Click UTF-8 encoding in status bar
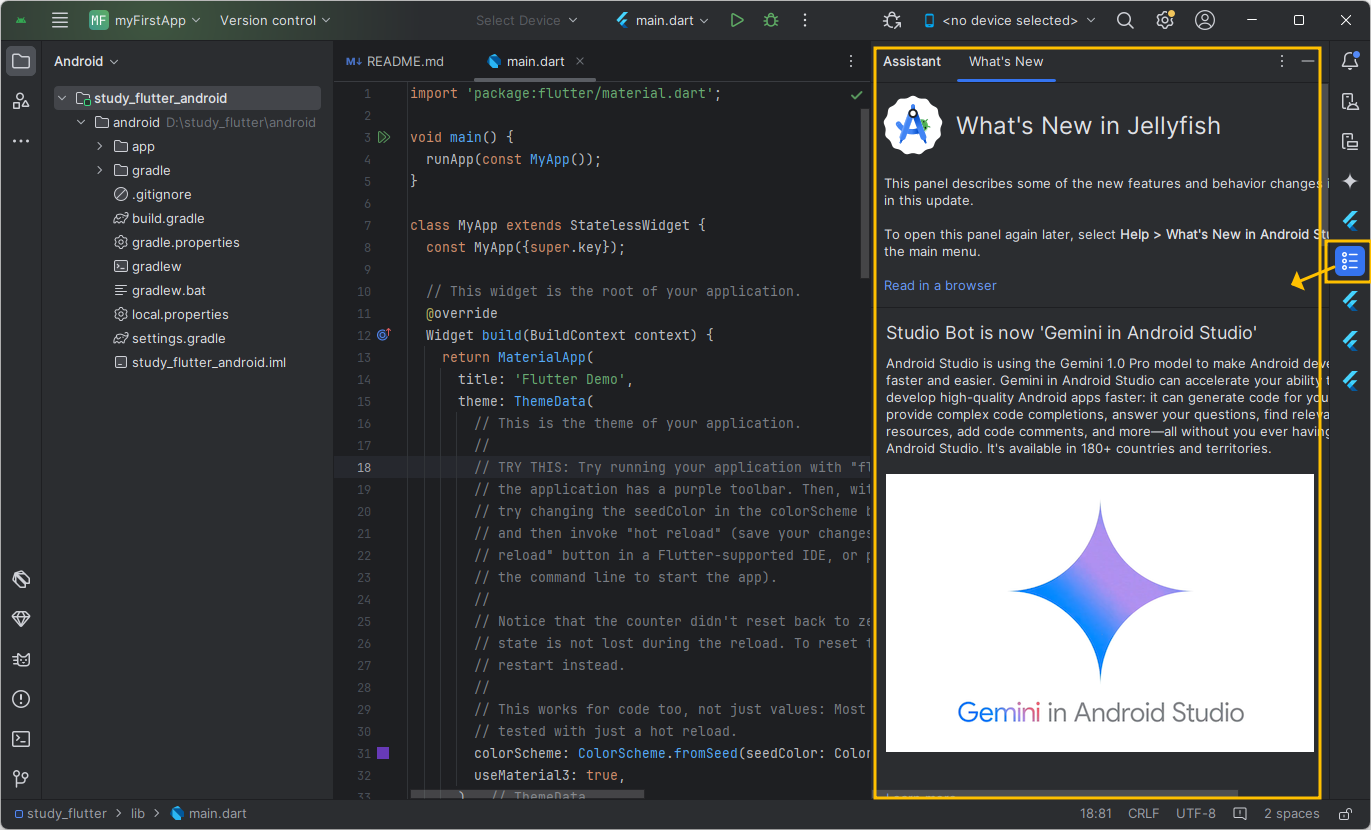The width and height of the screenshot is (1371, 830). coord(1196,813)
